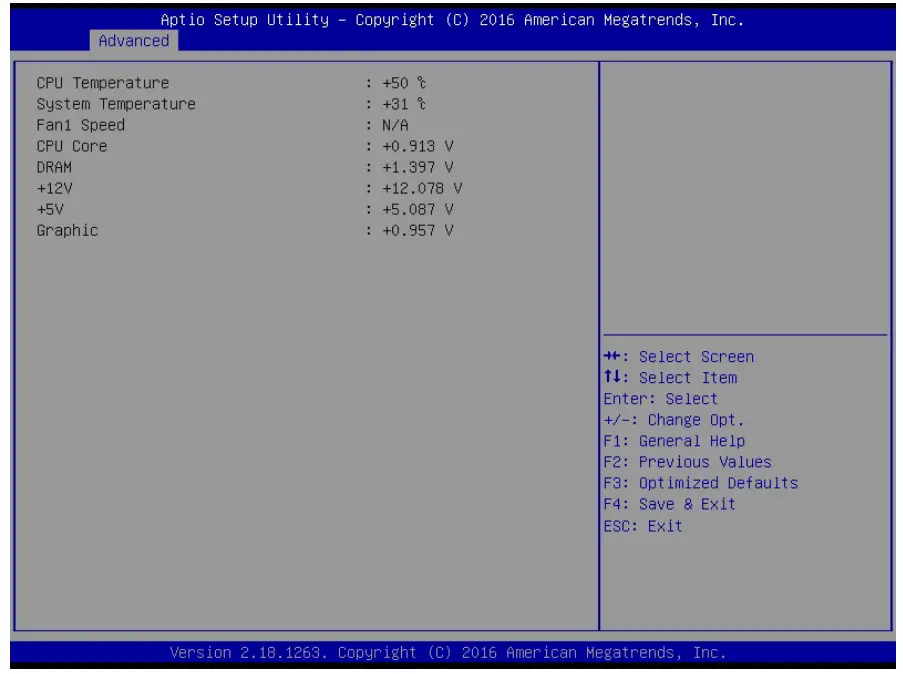This screenshot has height=674, width=903.
Task: Select the Advanced tab
Action: pyautogui.click(x=134, y=40)
